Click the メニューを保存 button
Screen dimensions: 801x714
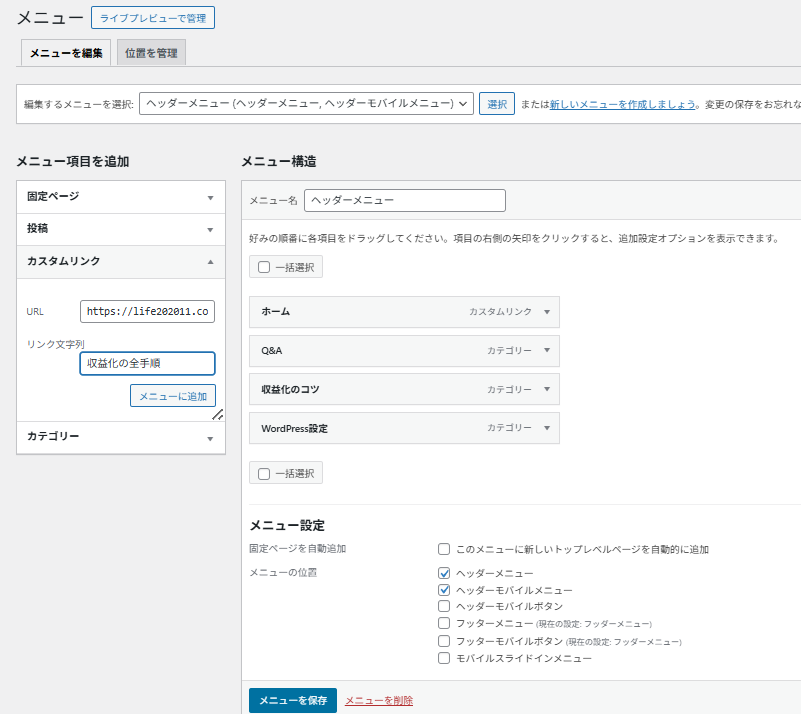pyautogui.click(x=293, y=701)
